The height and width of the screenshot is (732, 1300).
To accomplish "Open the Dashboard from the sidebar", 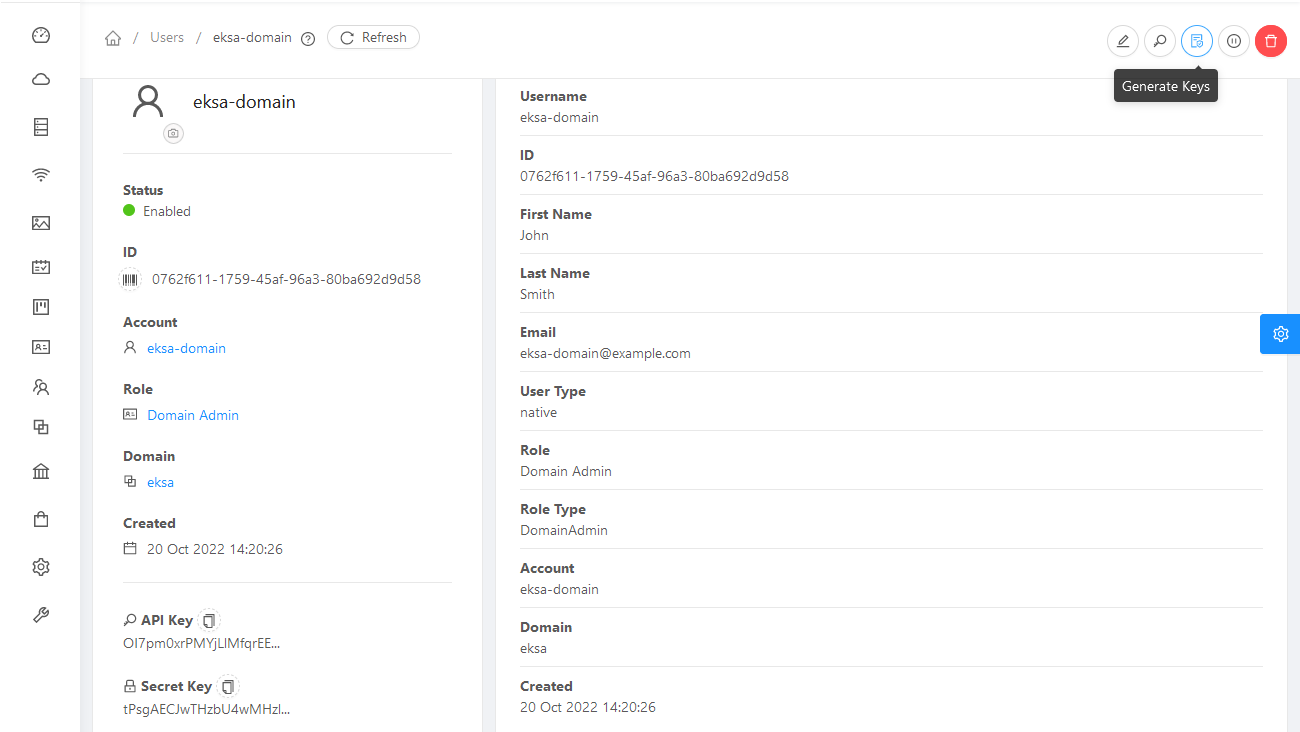I will point(40,35).
